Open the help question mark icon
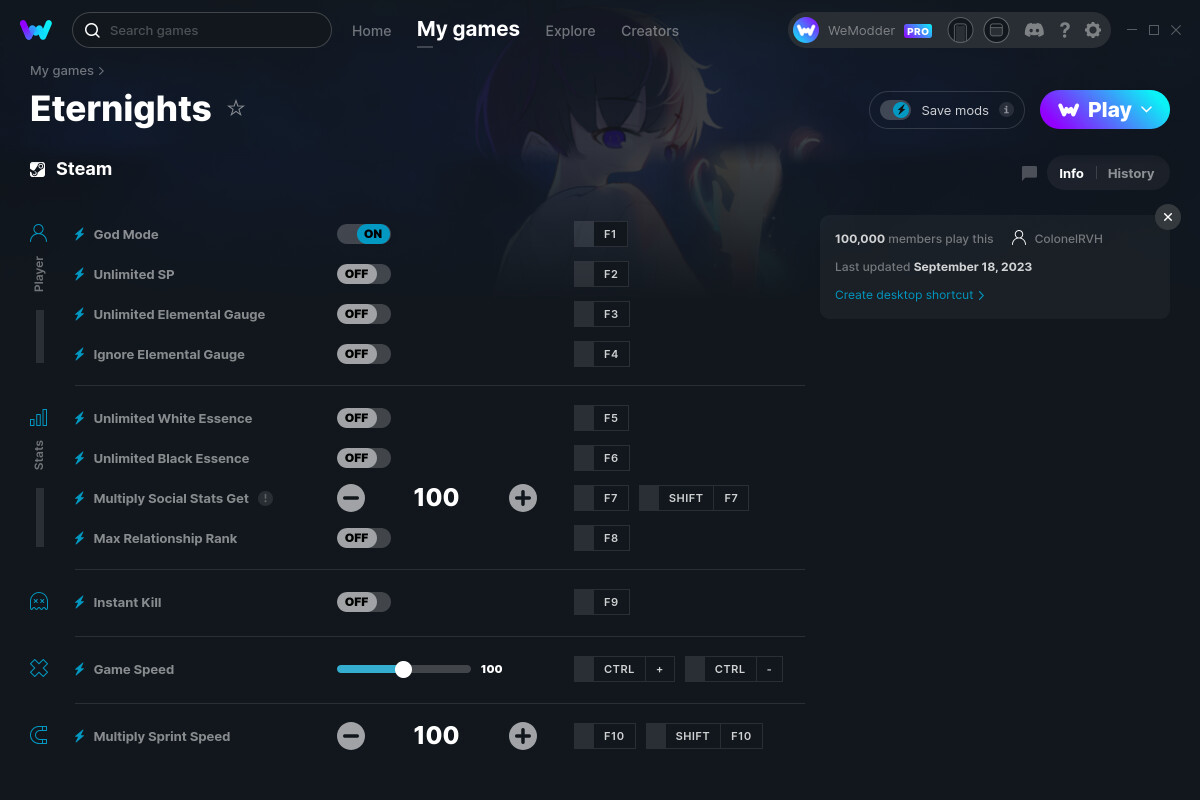Viewport: 1200px width, 800px height. click(x=1065, y=30)
